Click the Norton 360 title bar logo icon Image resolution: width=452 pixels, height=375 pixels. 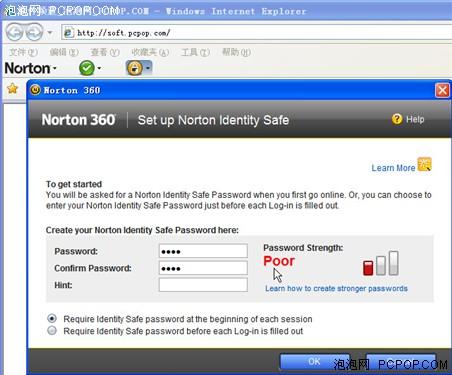click(35, 90)
